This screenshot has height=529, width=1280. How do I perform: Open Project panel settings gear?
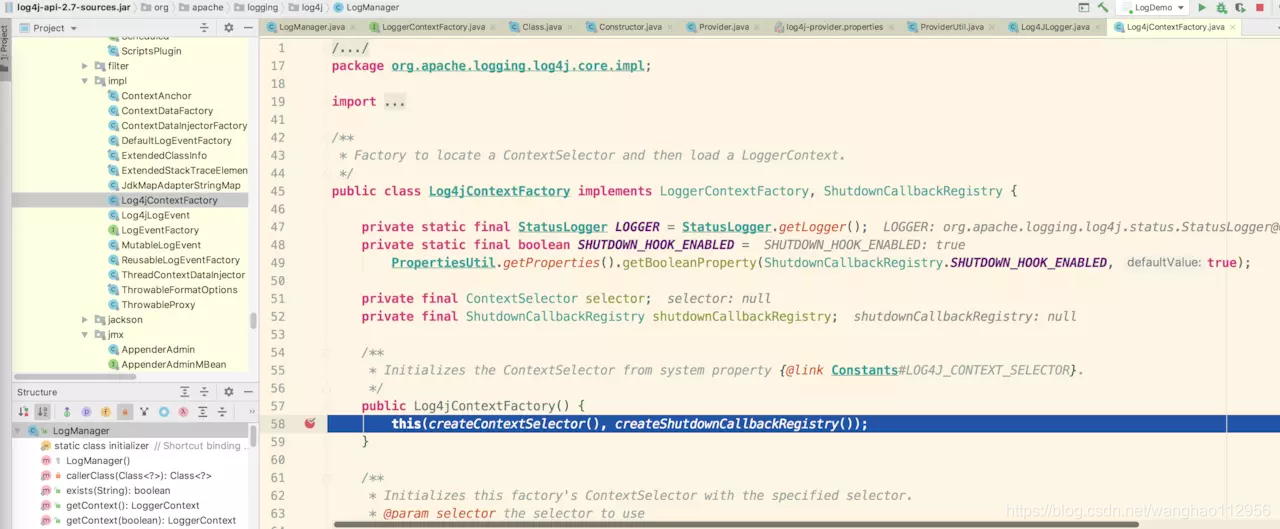coord(229,28)
